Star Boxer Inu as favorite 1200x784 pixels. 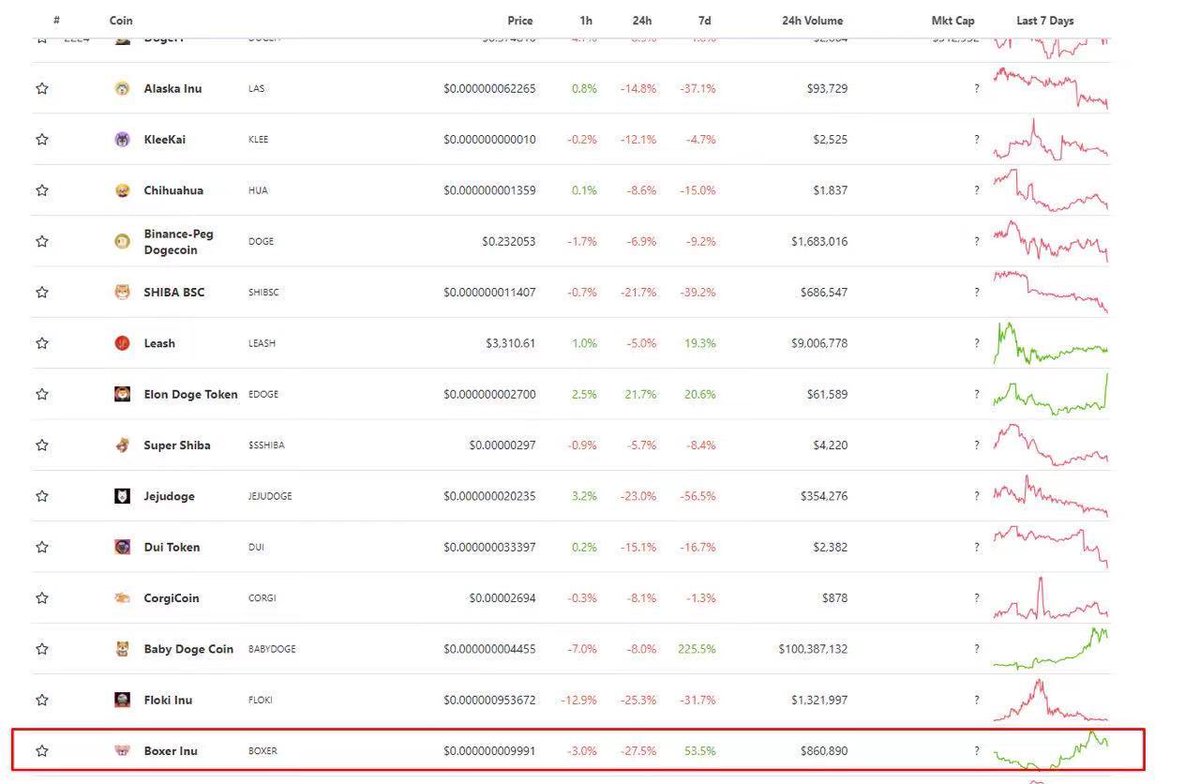42,751
